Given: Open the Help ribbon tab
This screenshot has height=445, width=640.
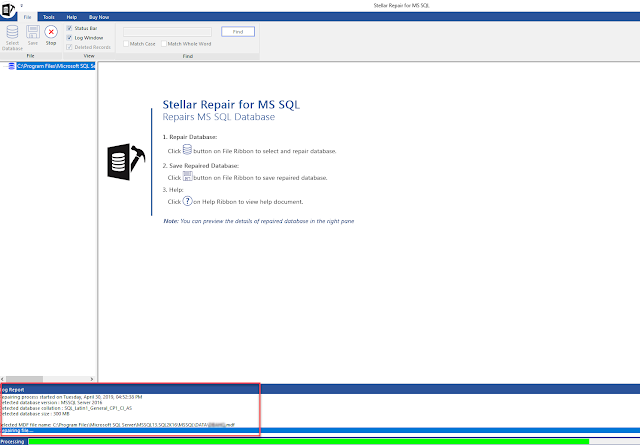Looking at the screenshot, I should pyautogui.click(x=72, y=17).
